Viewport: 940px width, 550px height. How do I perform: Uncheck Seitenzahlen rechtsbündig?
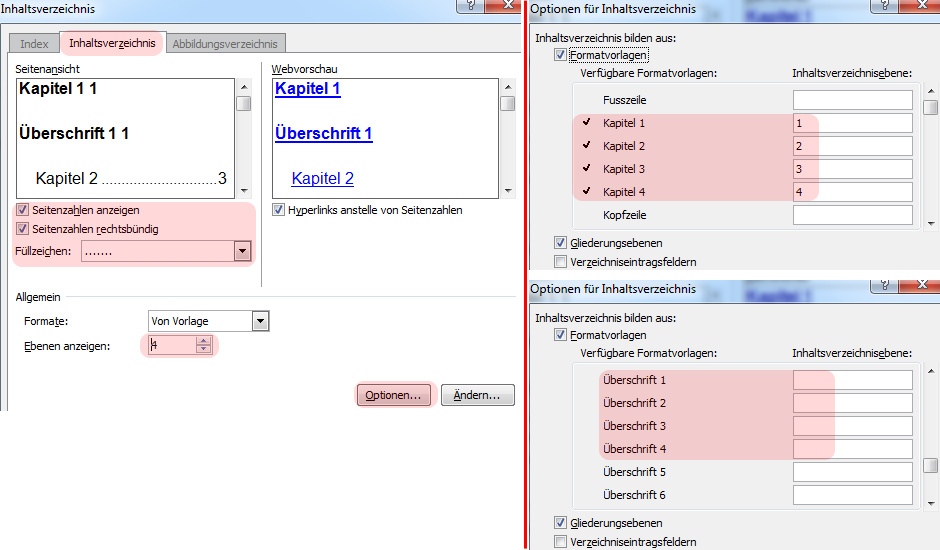23,229
